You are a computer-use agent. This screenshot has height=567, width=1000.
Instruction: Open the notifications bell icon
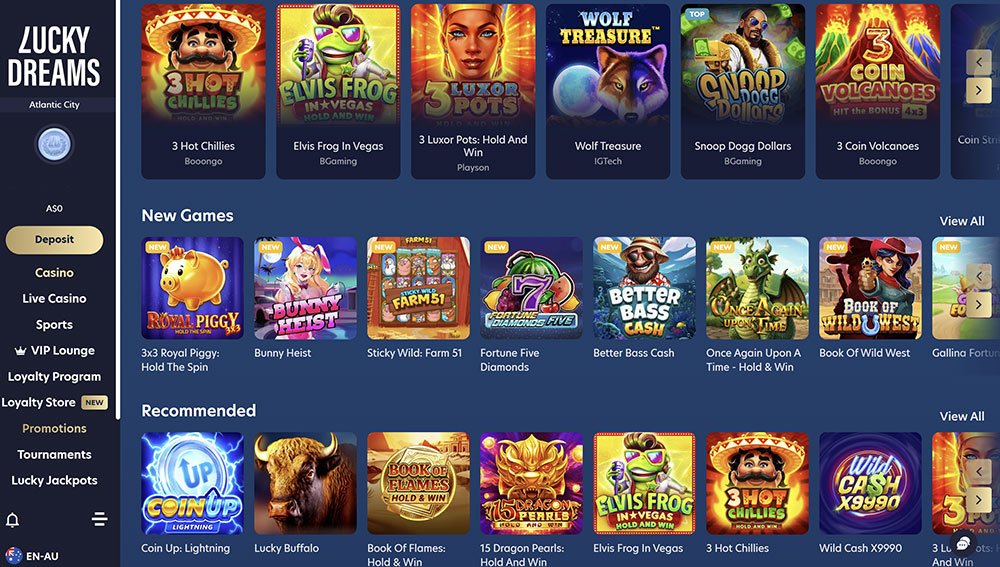(x=12, y=520)
